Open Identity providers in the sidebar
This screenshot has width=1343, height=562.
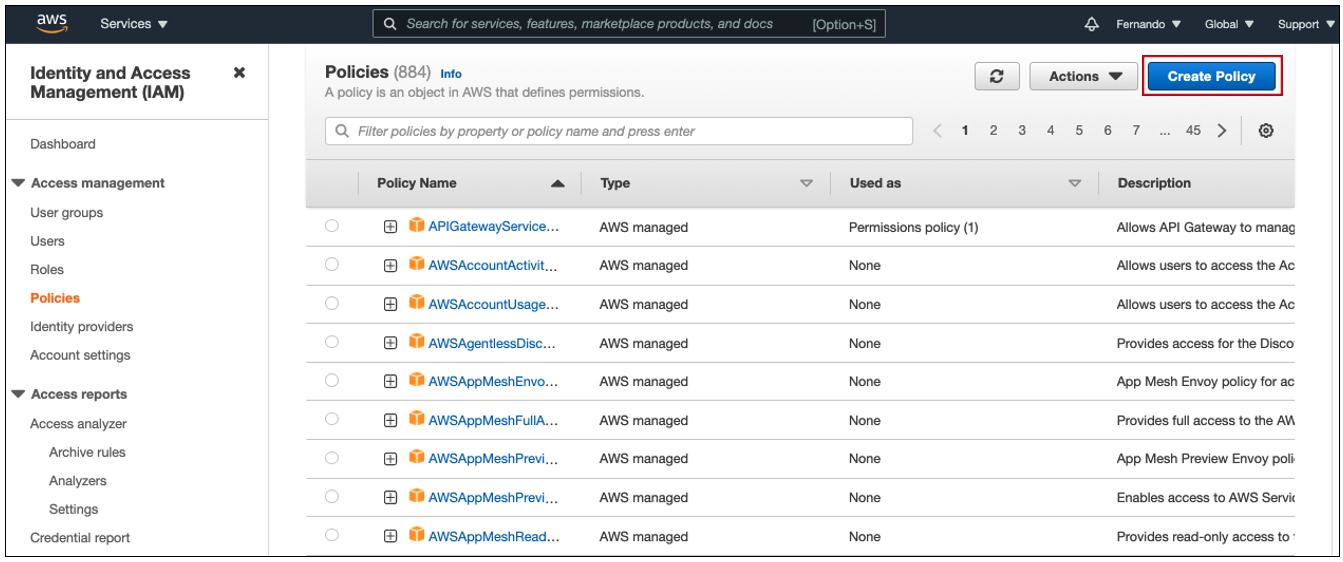click(82, 327)
